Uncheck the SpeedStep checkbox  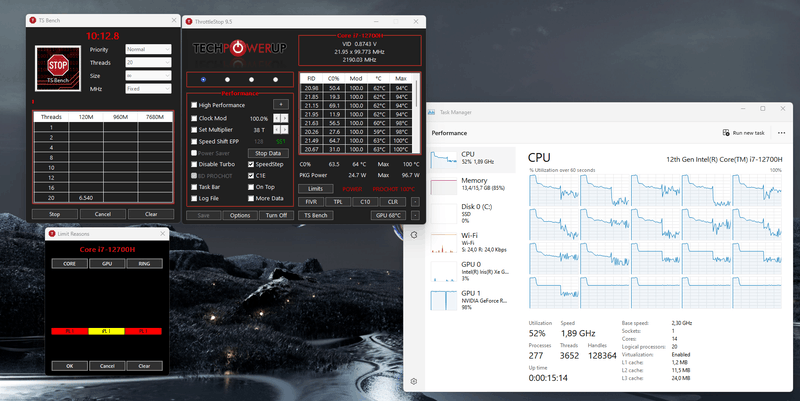[251, 164]
